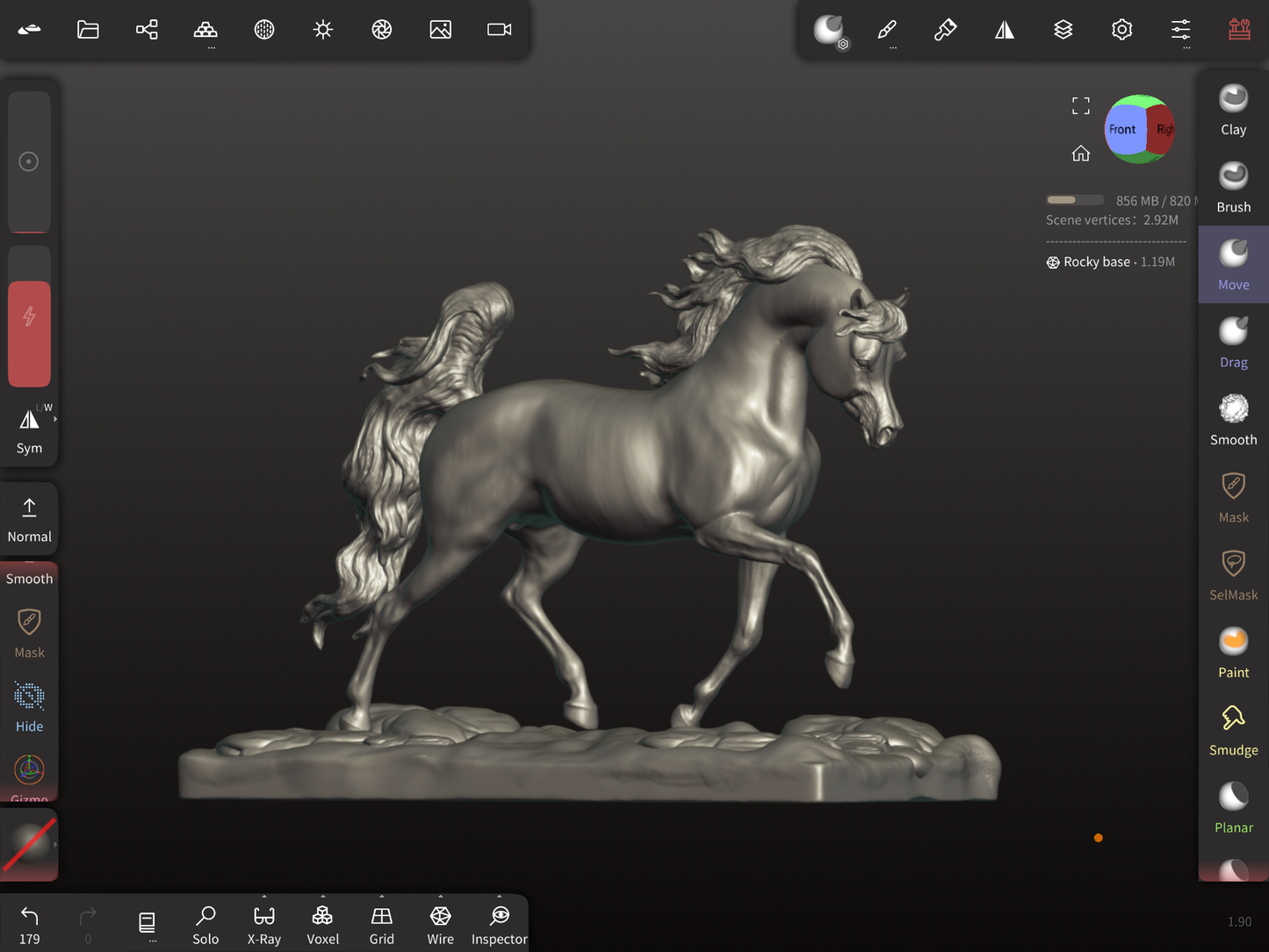Open the Paint tool
The width and height of the screenshot is (1269, 952).
pyautogui.click(x=1233, y=653)
